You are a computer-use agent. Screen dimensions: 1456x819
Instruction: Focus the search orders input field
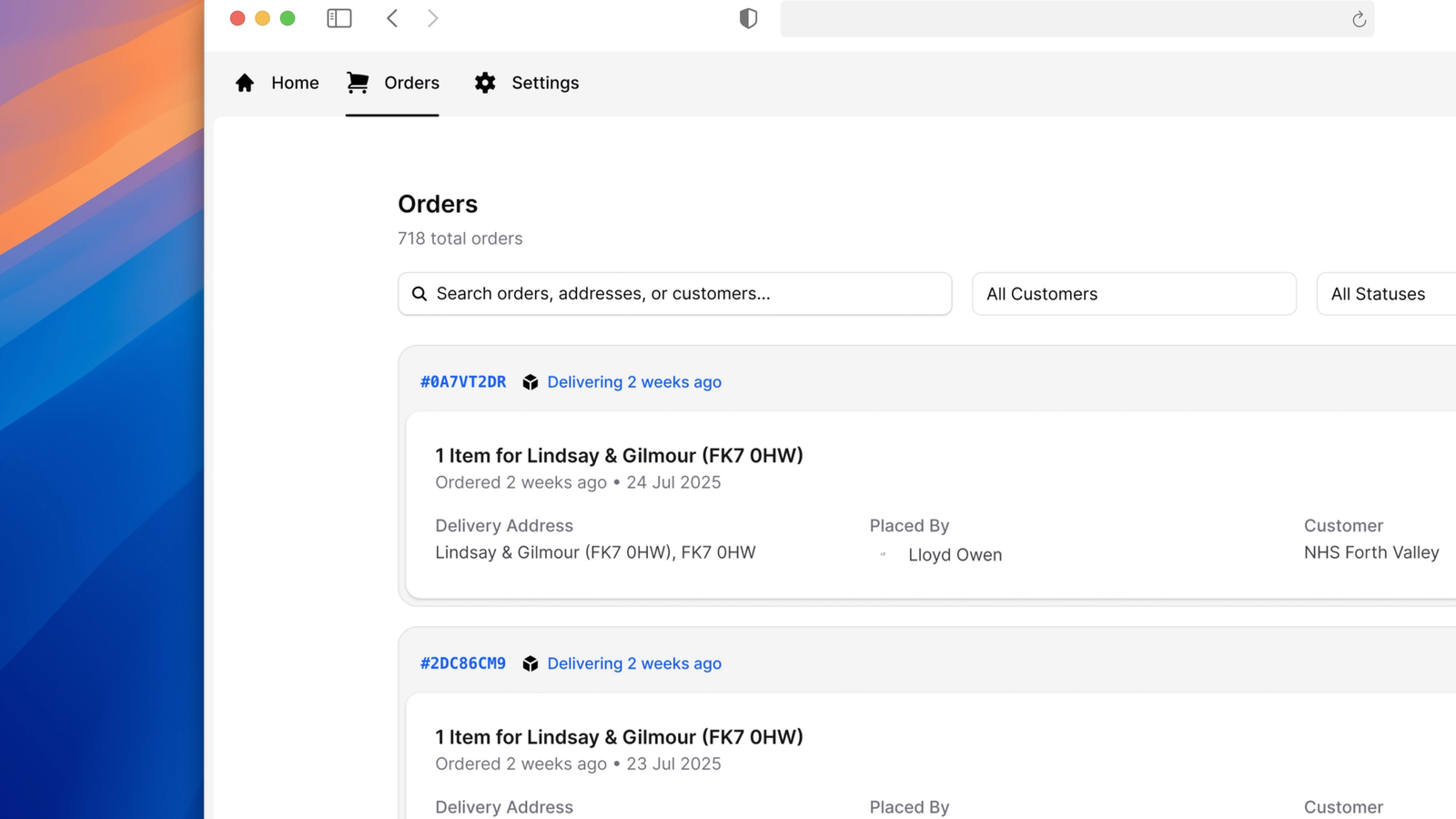pos(675,294)
